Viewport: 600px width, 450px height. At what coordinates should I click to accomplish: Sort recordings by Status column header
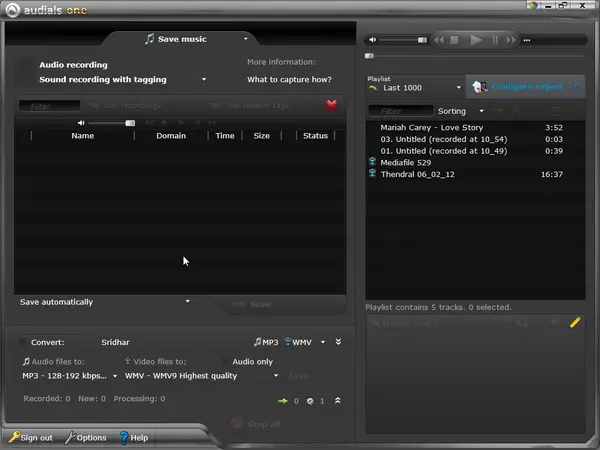point(315,135)
